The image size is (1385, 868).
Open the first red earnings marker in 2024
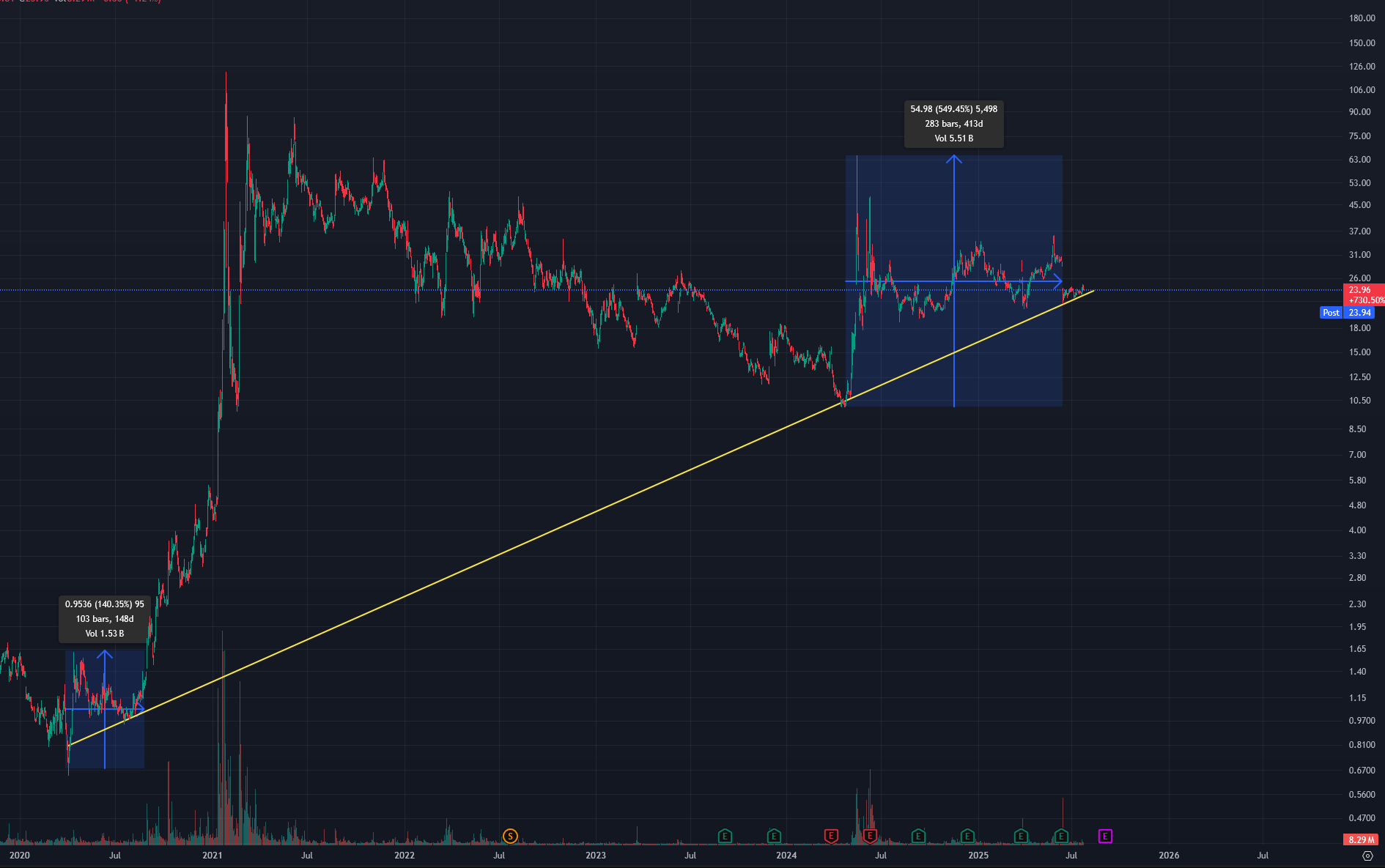point(831,836)
